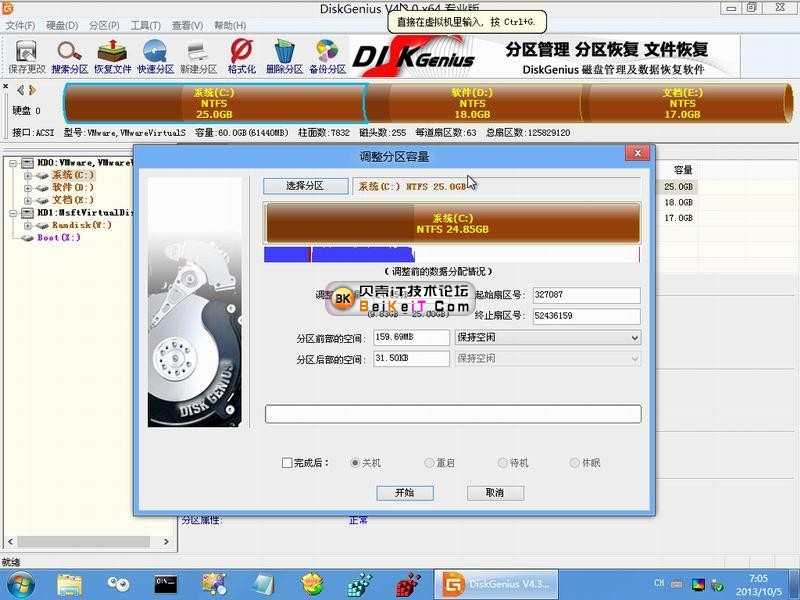Image resolution: width=800 pixels, height=600 pixels.
Task: Click the blue data allocation usage bar
Action: pyautogui.click(x=452, y=255)
